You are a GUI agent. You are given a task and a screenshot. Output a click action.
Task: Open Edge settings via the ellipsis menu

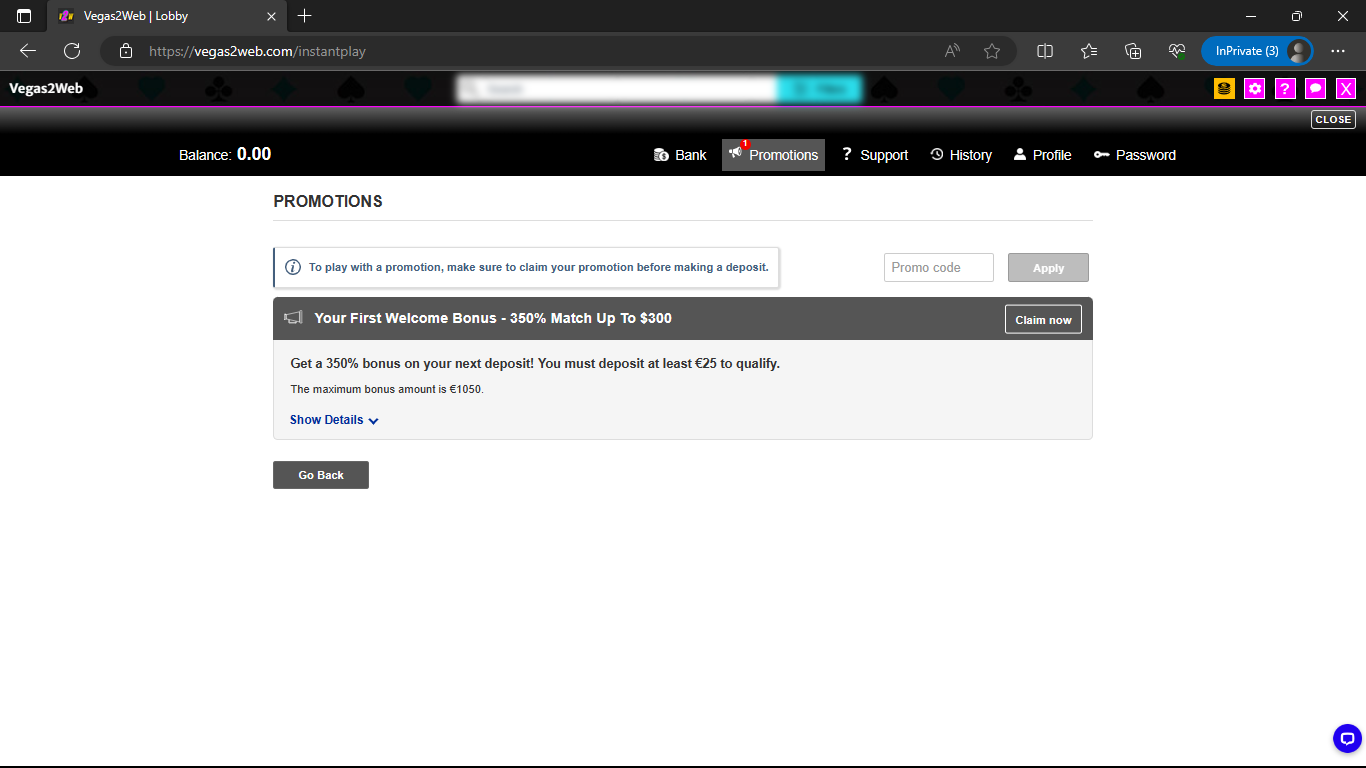[x=1338, y=51]
